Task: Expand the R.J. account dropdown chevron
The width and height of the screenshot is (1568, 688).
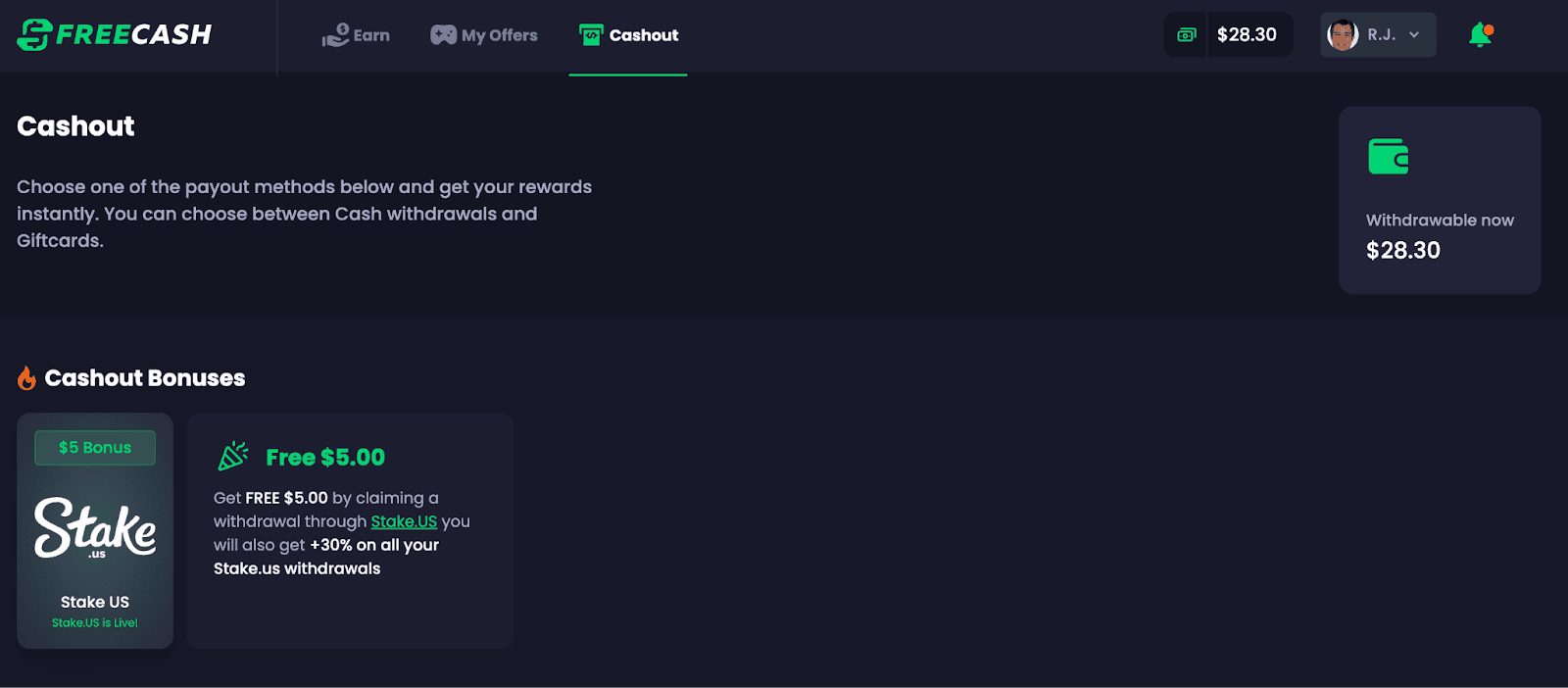Action: tap(1414, 35)
